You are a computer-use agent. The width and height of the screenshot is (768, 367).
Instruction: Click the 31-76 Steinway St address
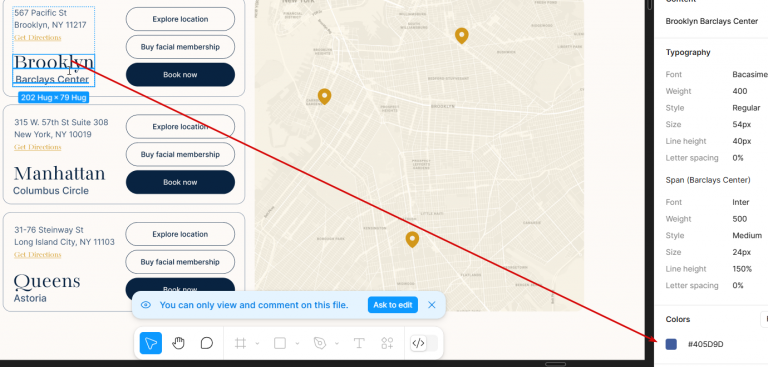tap(49, 230)
